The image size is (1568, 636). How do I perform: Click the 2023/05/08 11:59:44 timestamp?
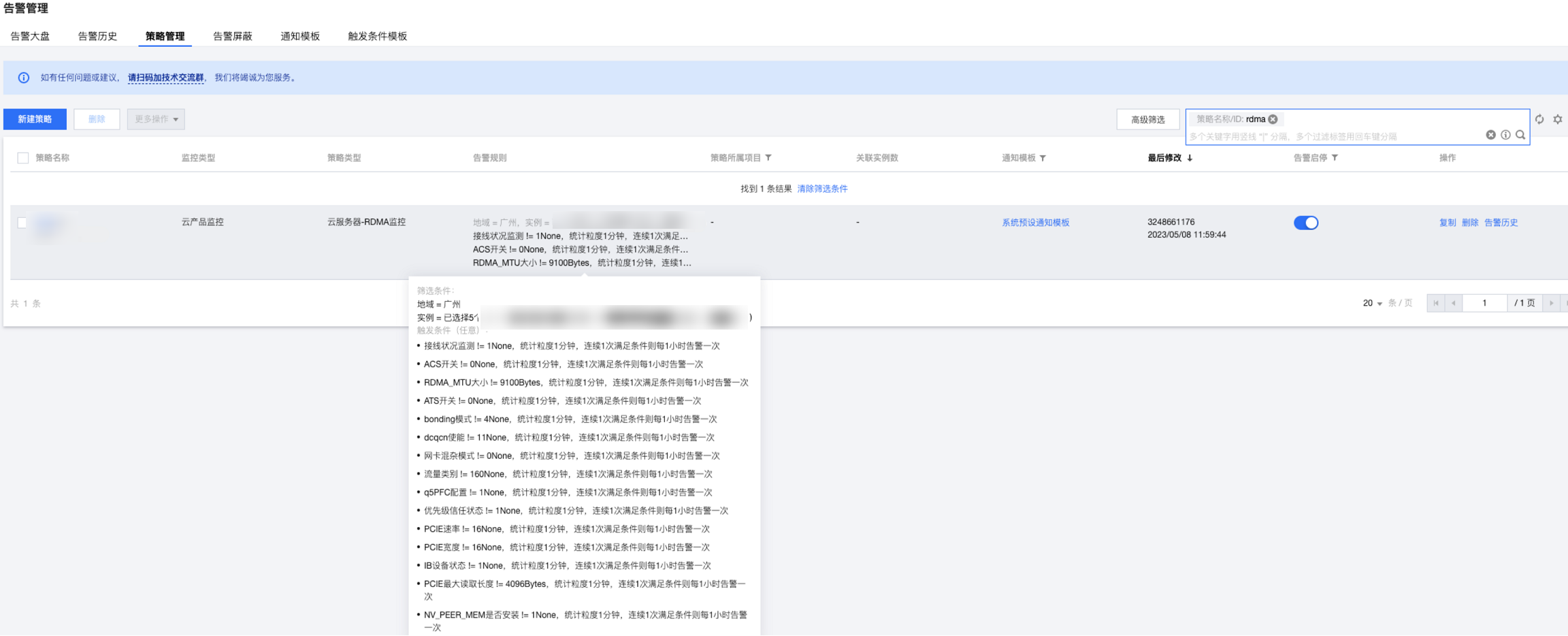1186,235
